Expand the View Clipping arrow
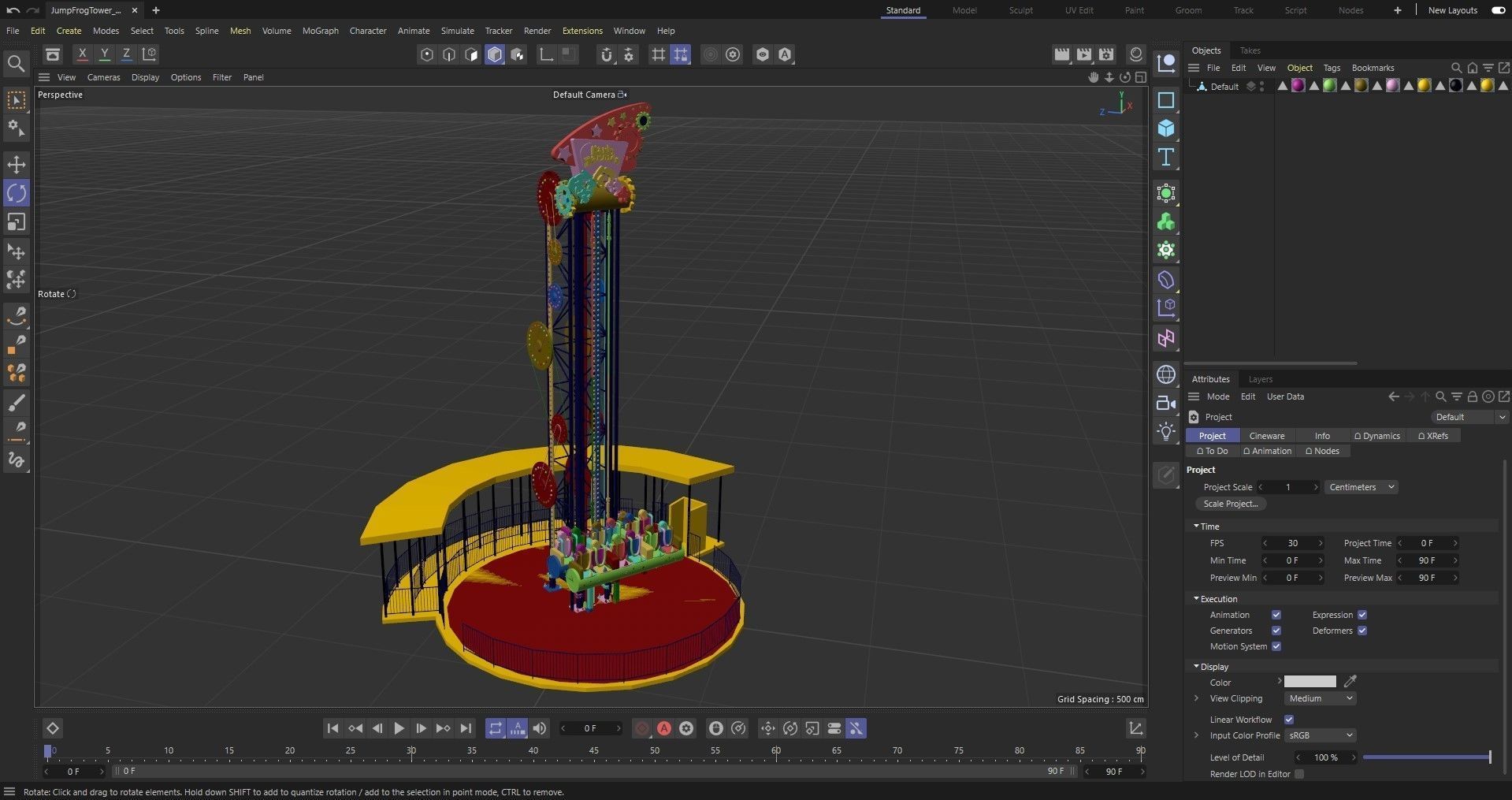This screenshot has height=800, width=1512. [x=1196, y=698]
